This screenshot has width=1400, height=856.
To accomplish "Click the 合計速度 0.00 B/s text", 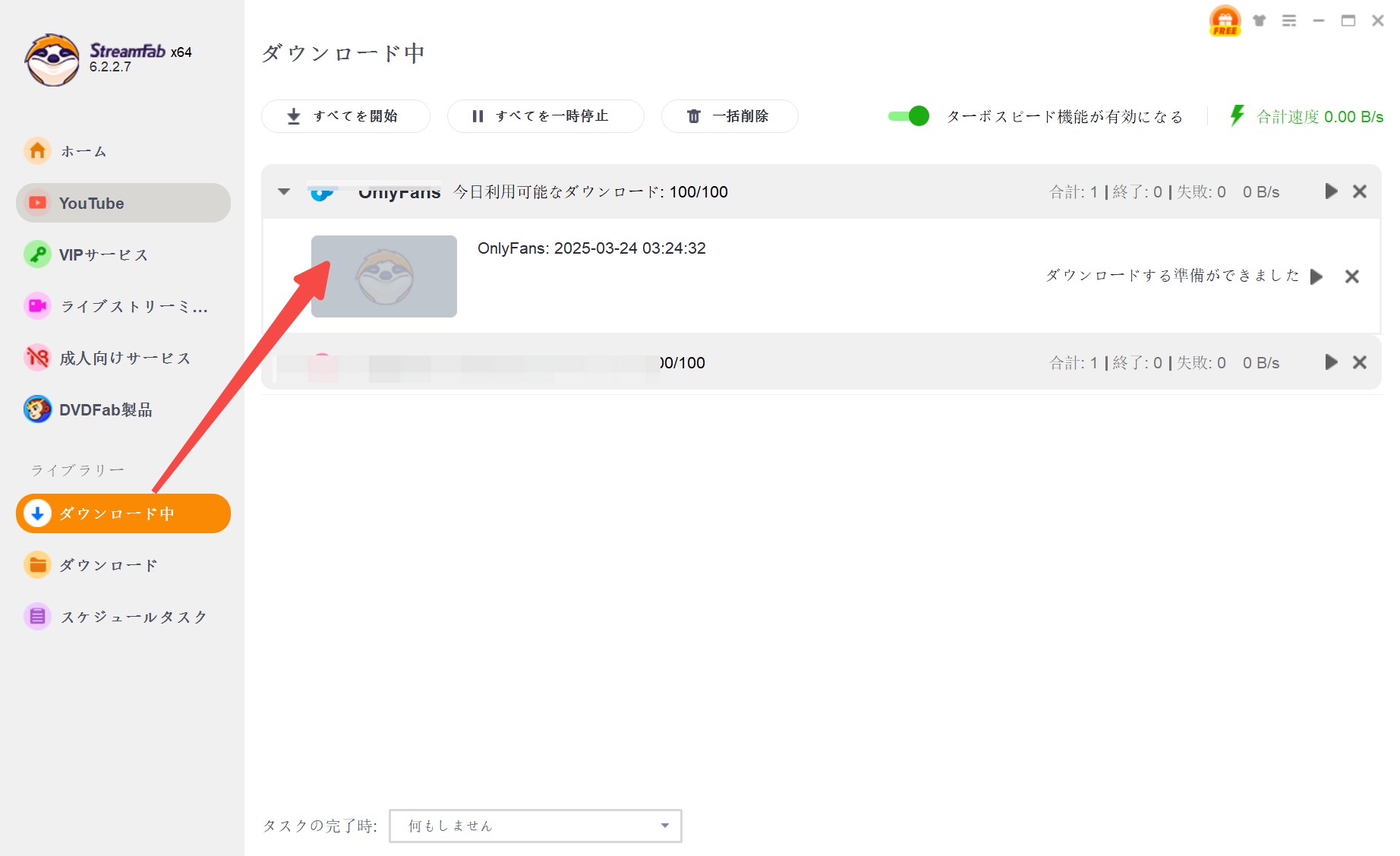I will [1320, 116].
